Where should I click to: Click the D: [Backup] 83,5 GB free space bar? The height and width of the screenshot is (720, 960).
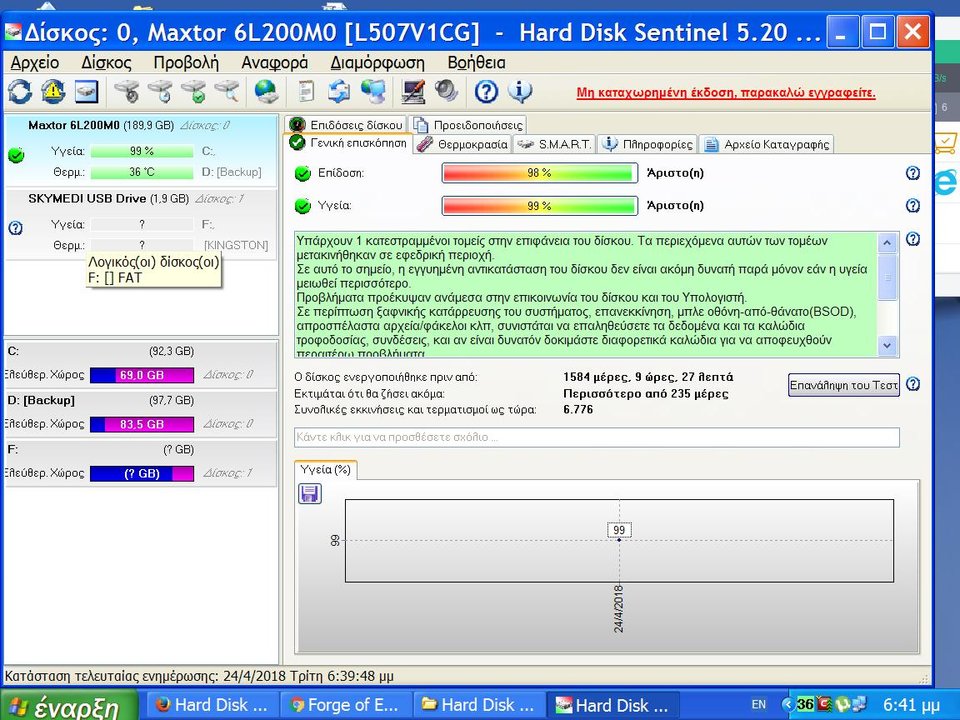tap(142, 424)
